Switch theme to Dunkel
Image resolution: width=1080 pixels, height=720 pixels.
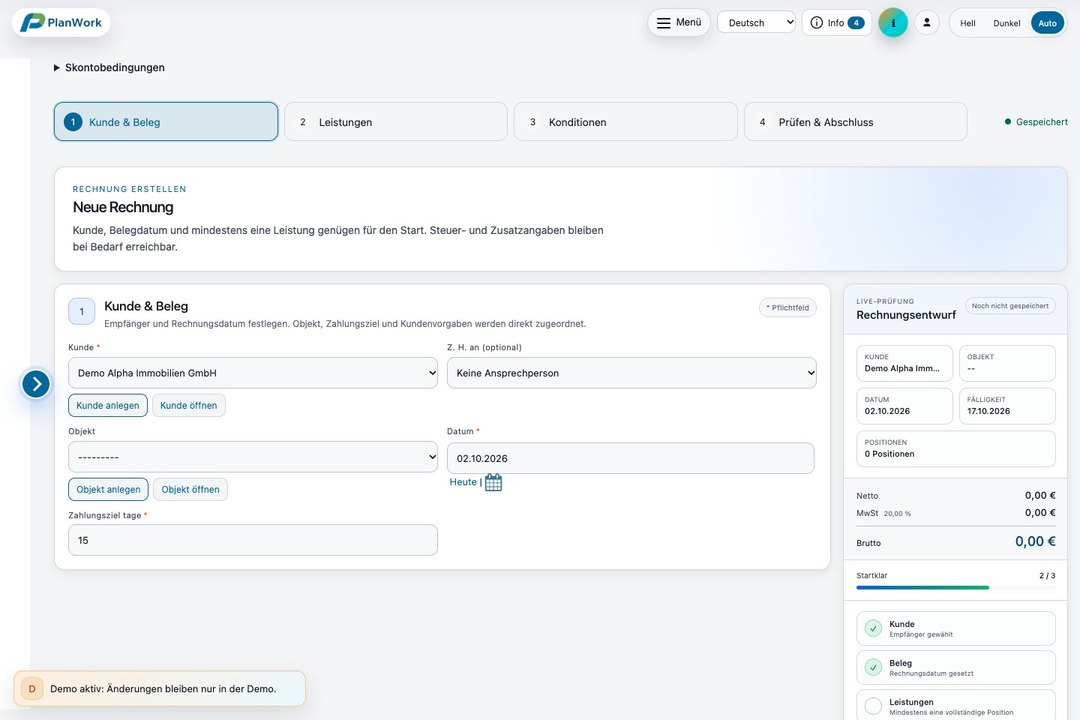coord(1006,23)
